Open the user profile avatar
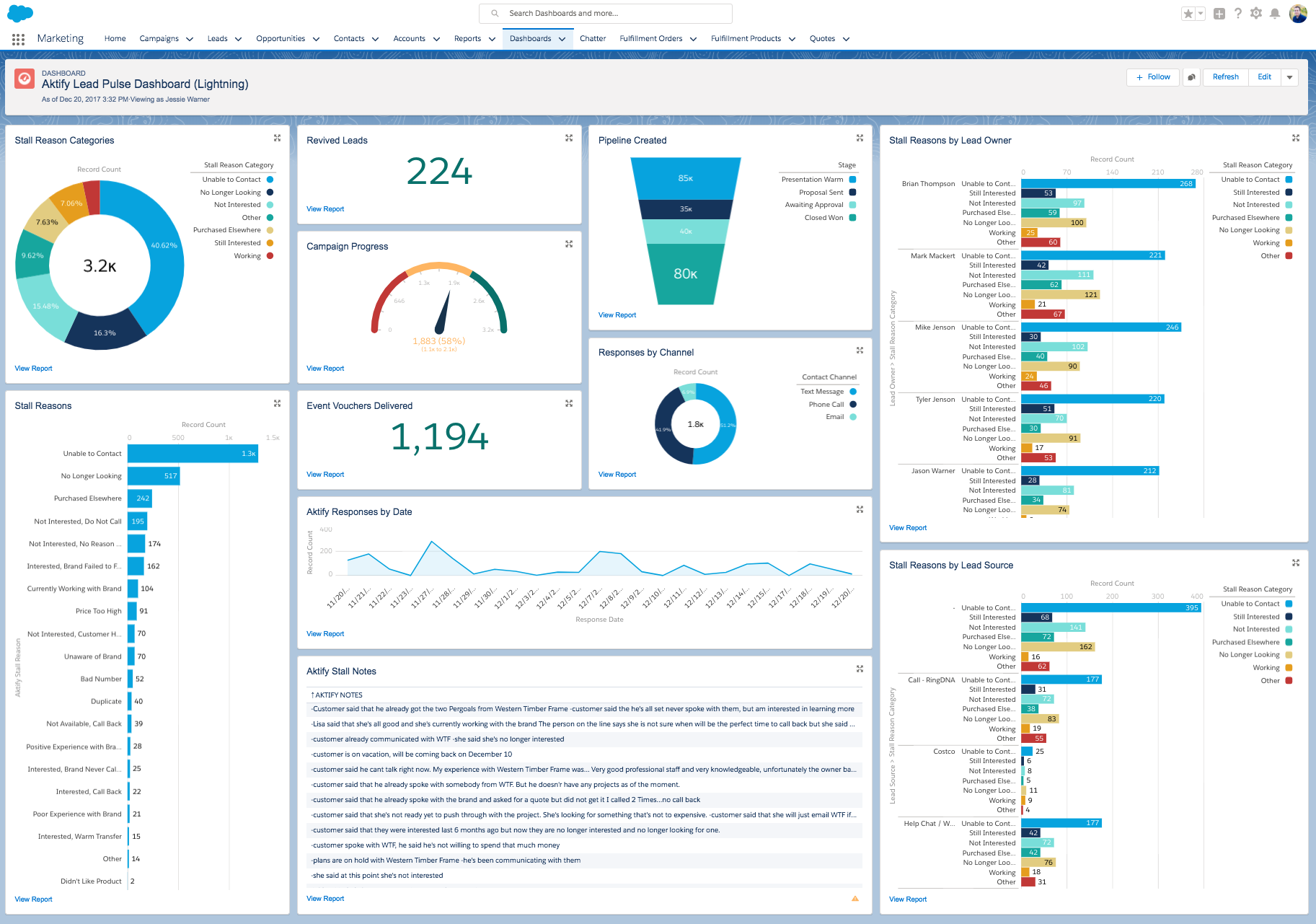The width and height of the screenshot is (1316, 924). (x=1298, y=13)
